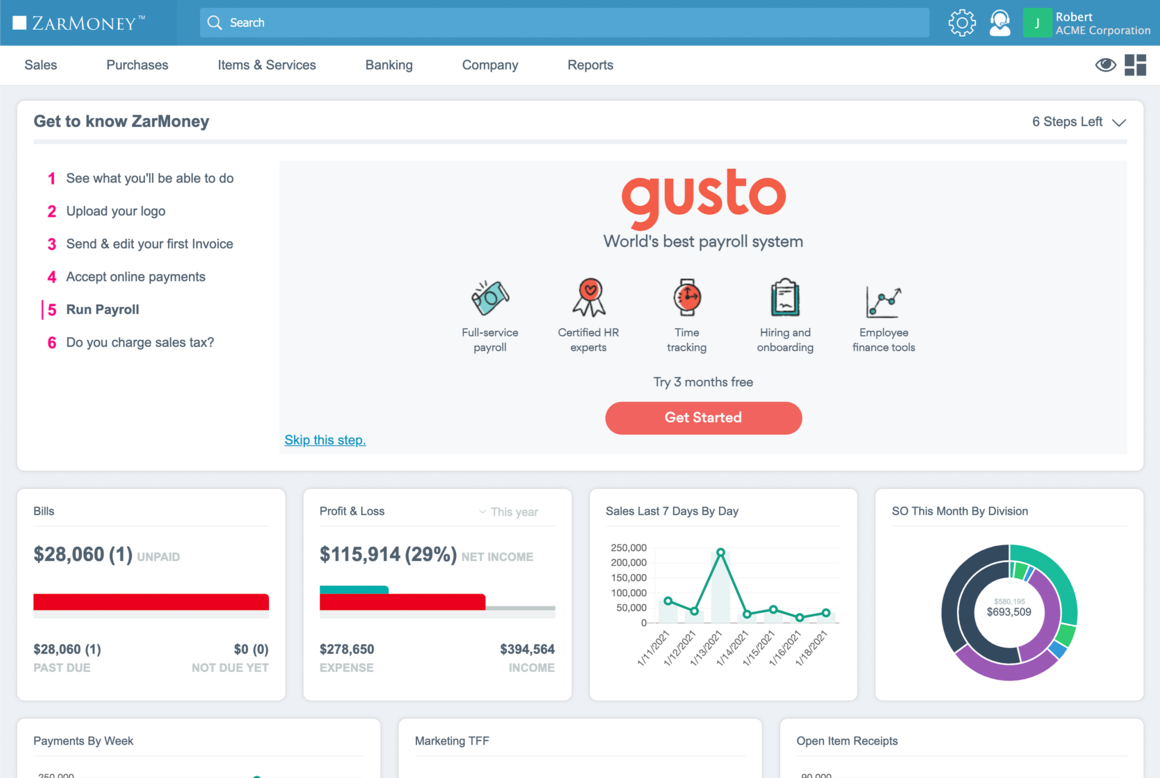Click the teal income bar in Profit & Loss
The image size is (1160, 778).
point(354,589)
